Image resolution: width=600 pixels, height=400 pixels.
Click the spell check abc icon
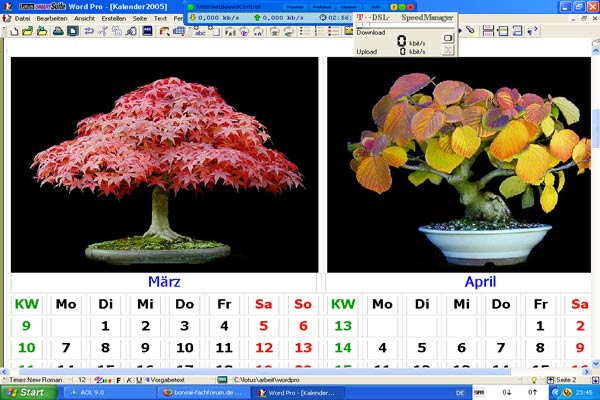pos(199,32)
